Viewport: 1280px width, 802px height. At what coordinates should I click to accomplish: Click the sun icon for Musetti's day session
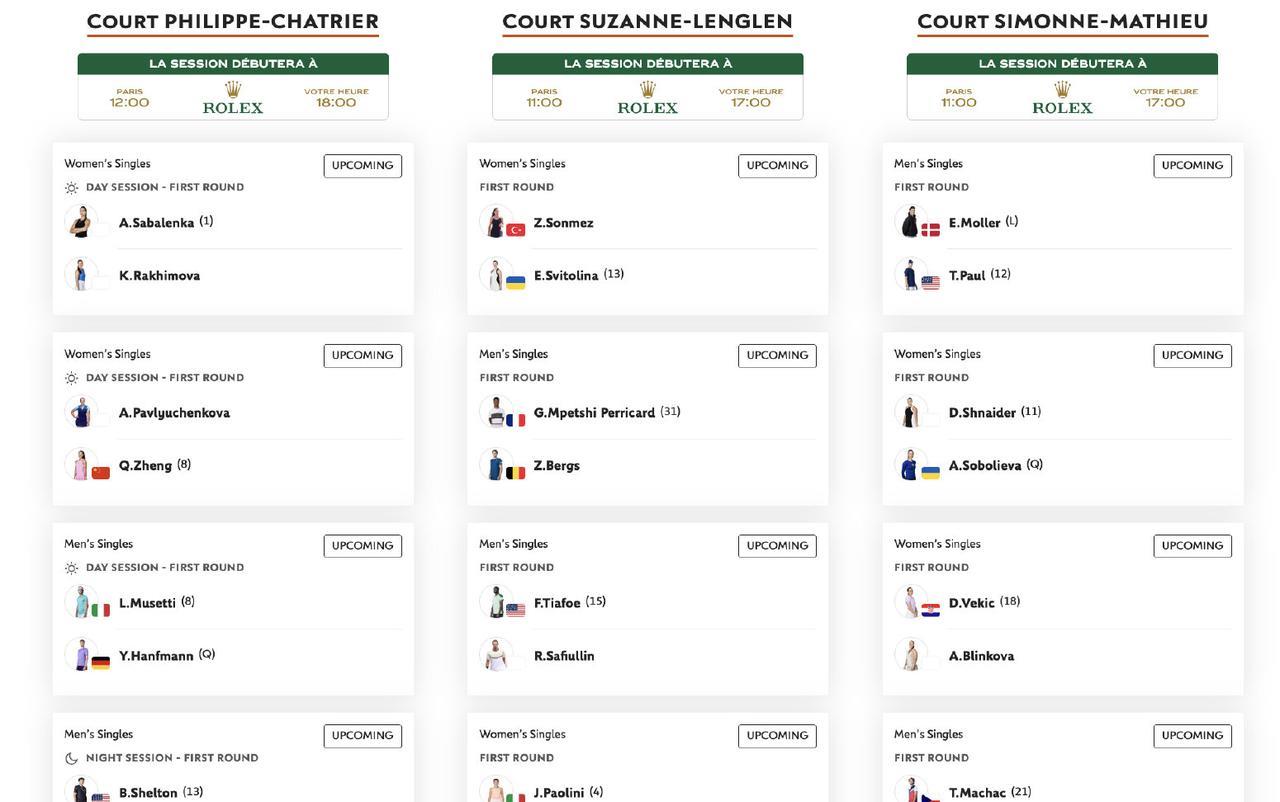point(71,568)
